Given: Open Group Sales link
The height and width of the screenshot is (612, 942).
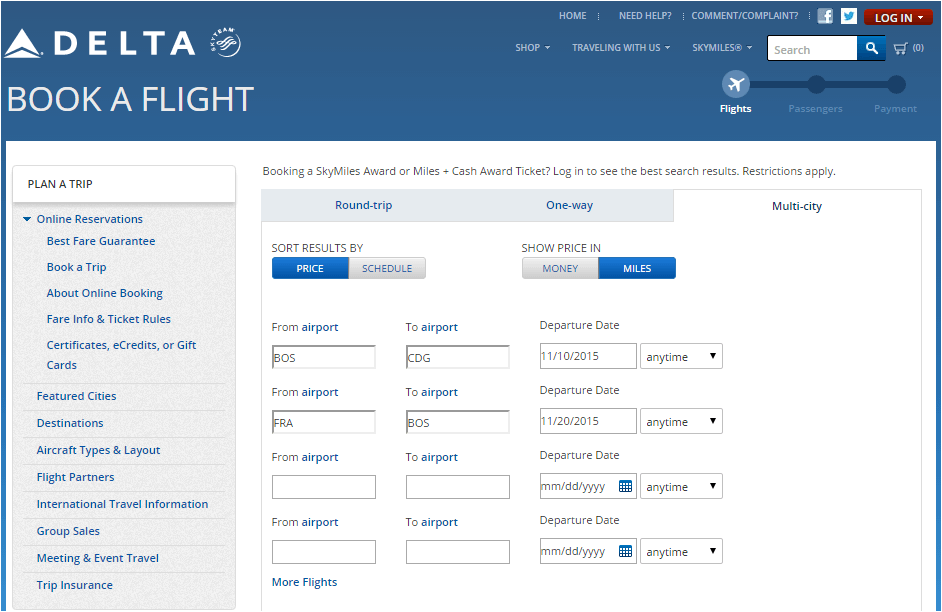Looking at the screenshot, I should [x=68, y=531].
